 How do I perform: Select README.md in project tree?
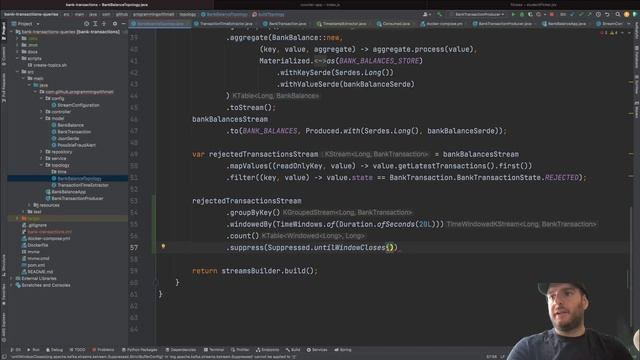tap(40, 271)
